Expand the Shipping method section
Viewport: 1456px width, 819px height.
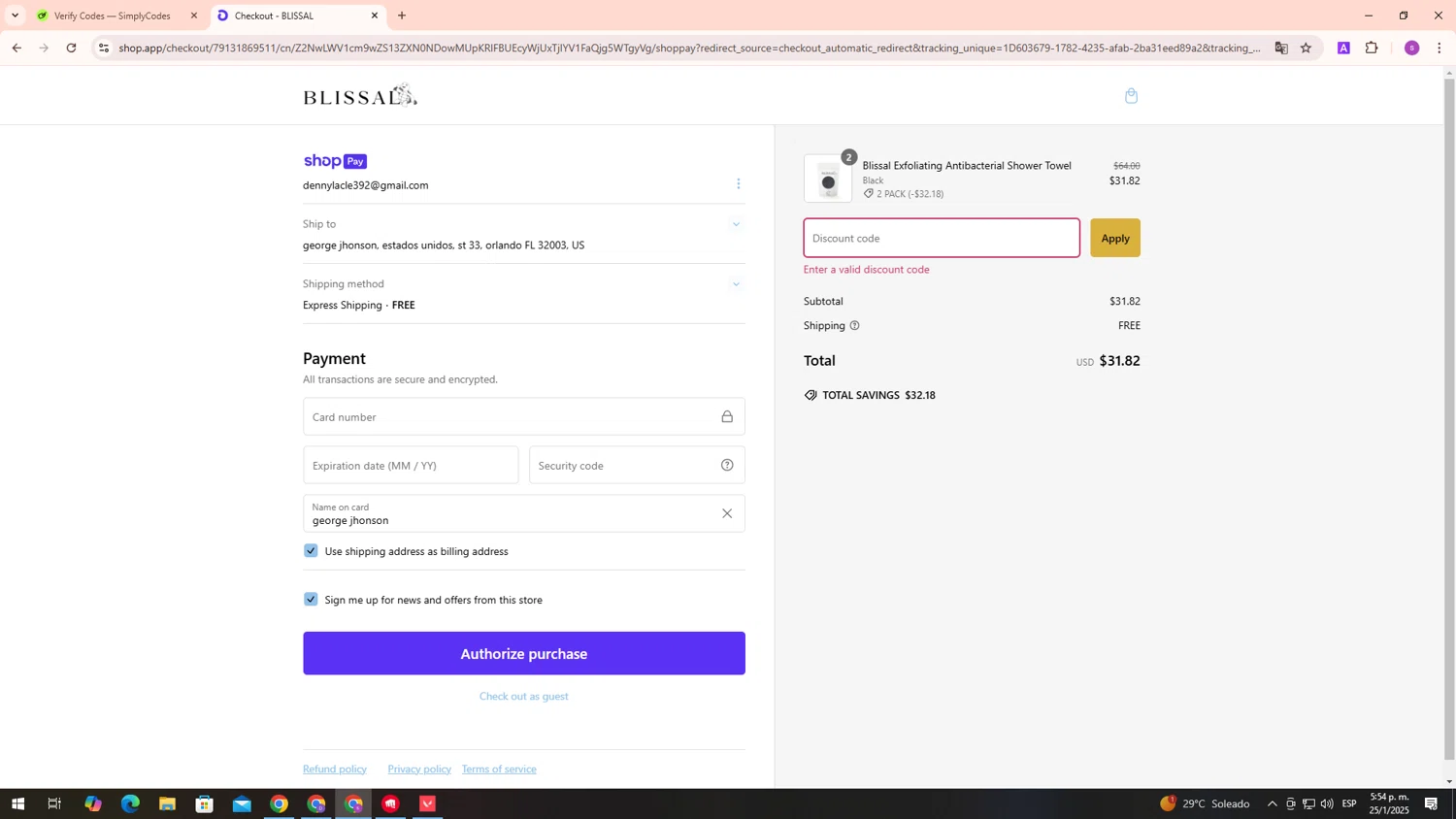coord(736,284)
